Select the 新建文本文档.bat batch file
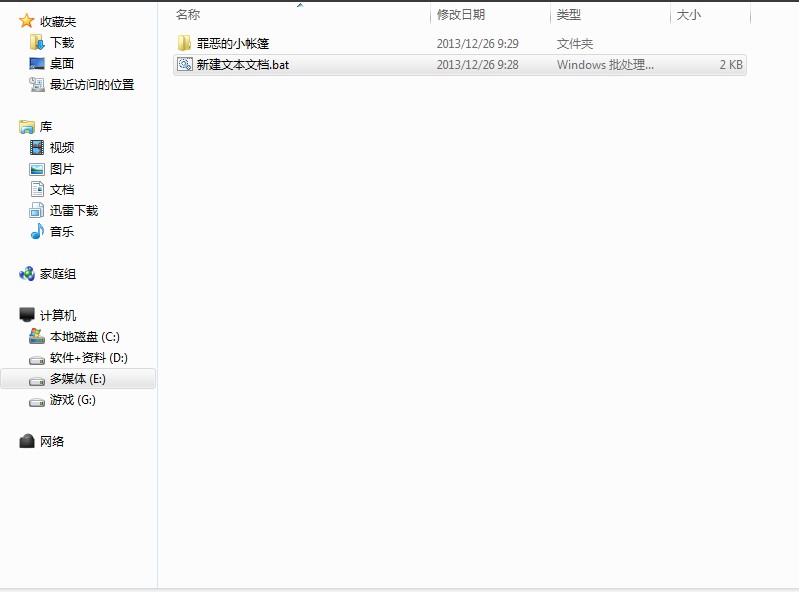Viewport: 799px width, 592px height. (x=243, y=65)
